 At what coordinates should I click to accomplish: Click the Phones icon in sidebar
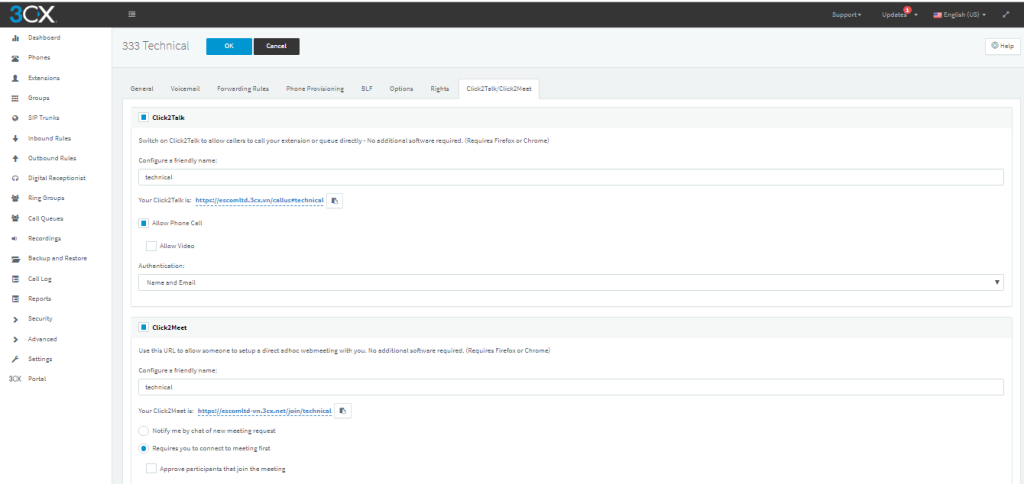[15, 58]
